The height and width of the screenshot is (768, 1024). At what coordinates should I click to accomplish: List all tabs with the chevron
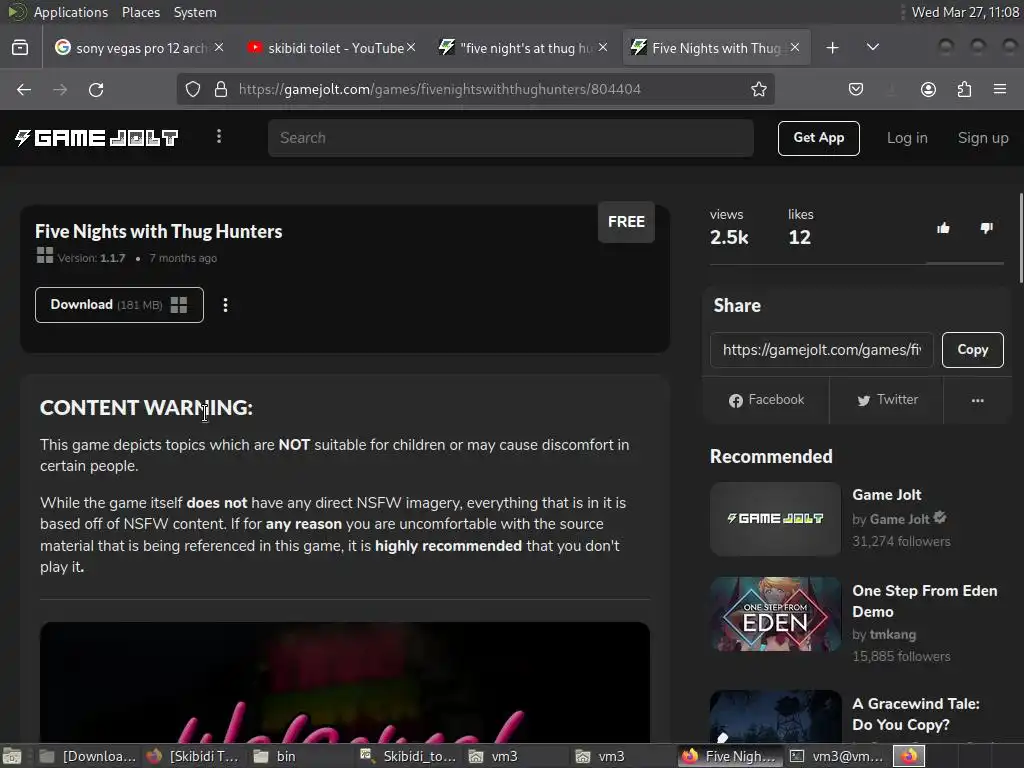[872, 48]
